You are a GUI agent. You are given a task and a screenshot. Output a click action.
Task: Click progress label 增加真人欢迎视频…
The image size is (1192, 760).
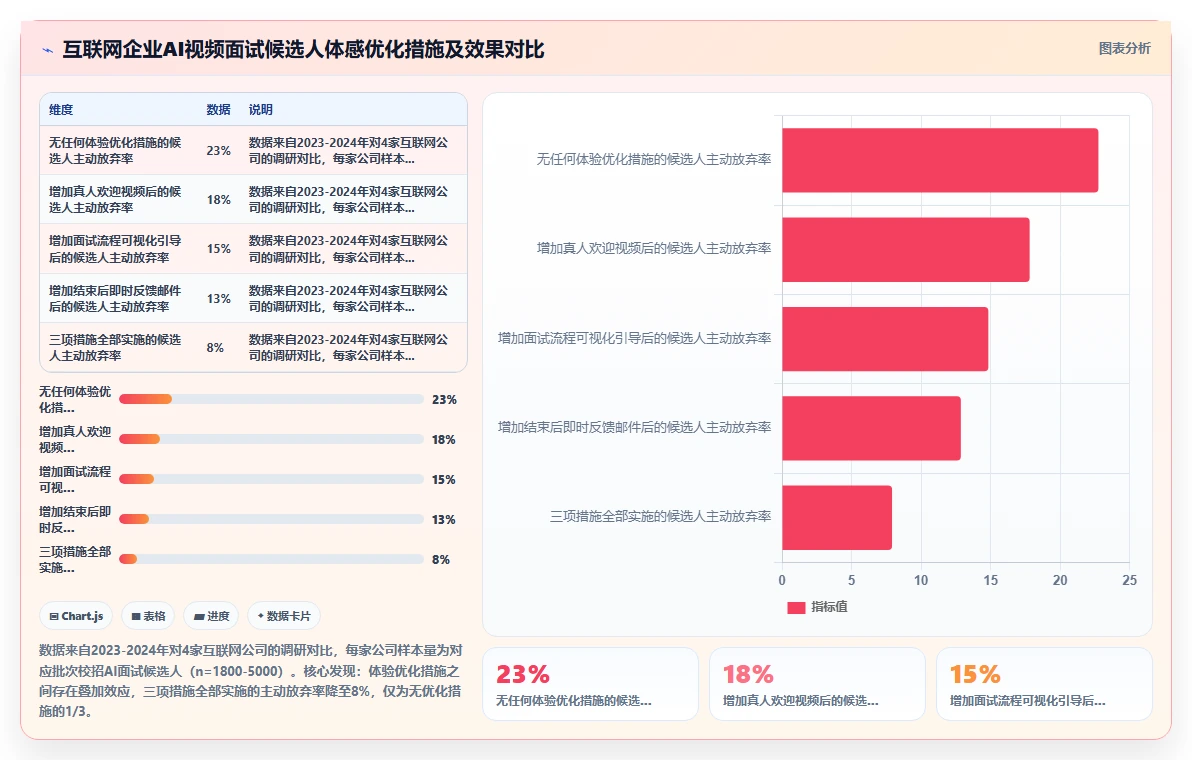[74, 439]
